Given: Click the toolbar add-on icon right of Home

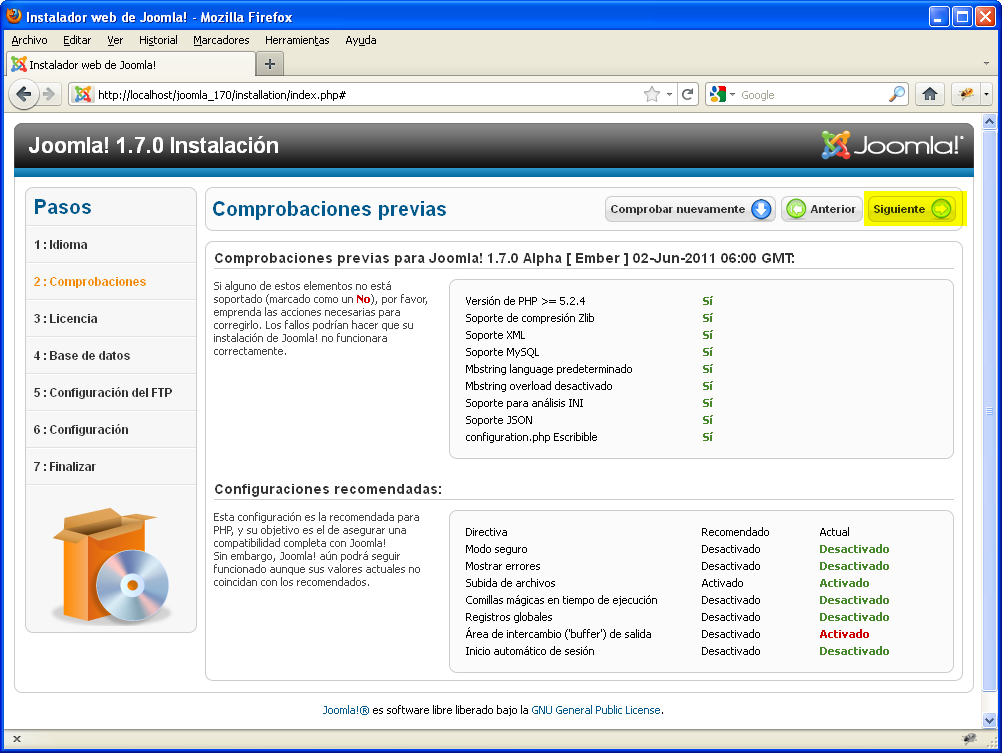Looking at the screenshot, I should 966,95.
